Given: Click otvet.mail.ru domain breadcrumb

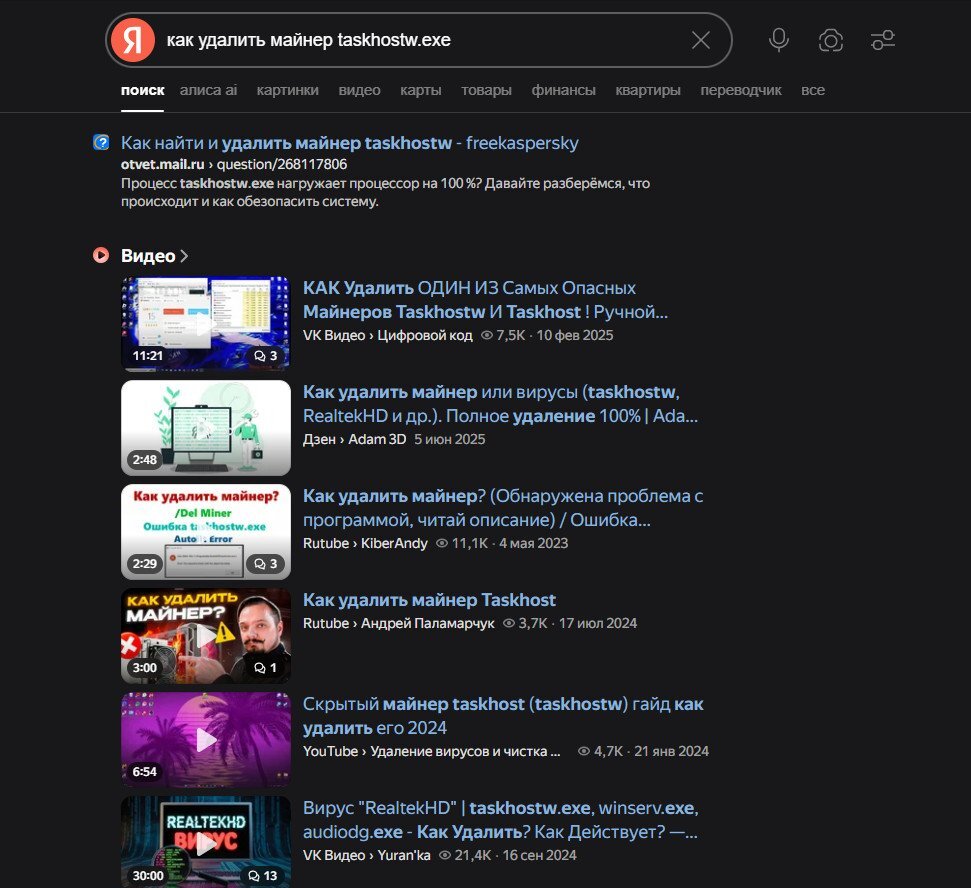Looking at the screenshot, I should click(x=162, y=164).
